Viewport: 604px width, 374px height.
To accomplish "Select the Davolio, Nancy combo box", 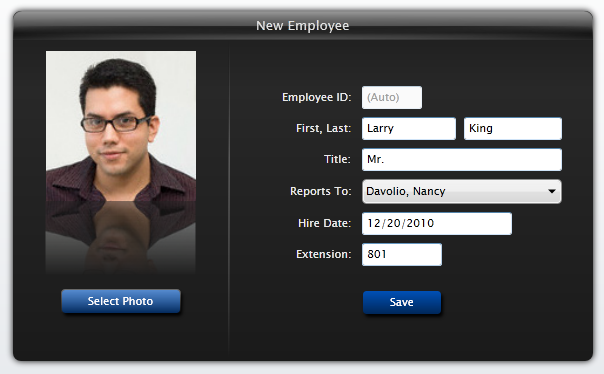I will (x=461, y=191).
